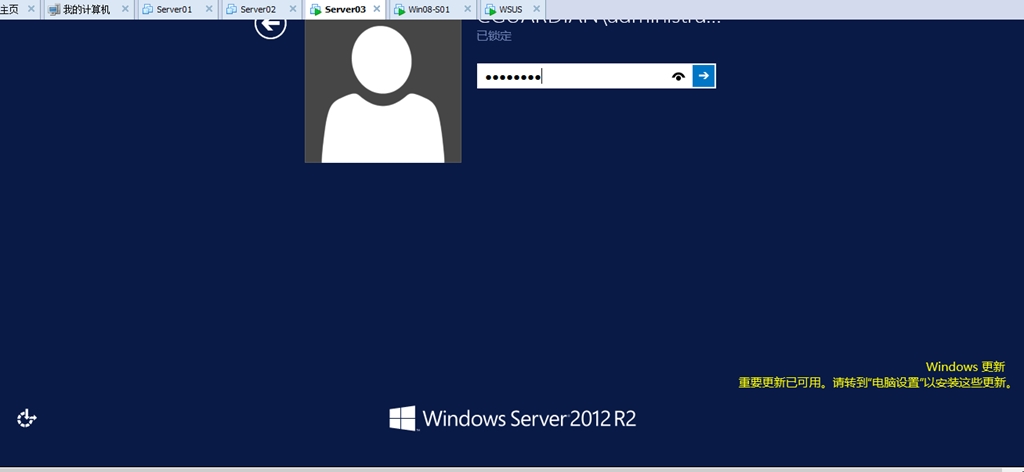Viewport: 1024px width, 472px height.
Task: Switch to the Server01 tab
Action: [177, 9]
